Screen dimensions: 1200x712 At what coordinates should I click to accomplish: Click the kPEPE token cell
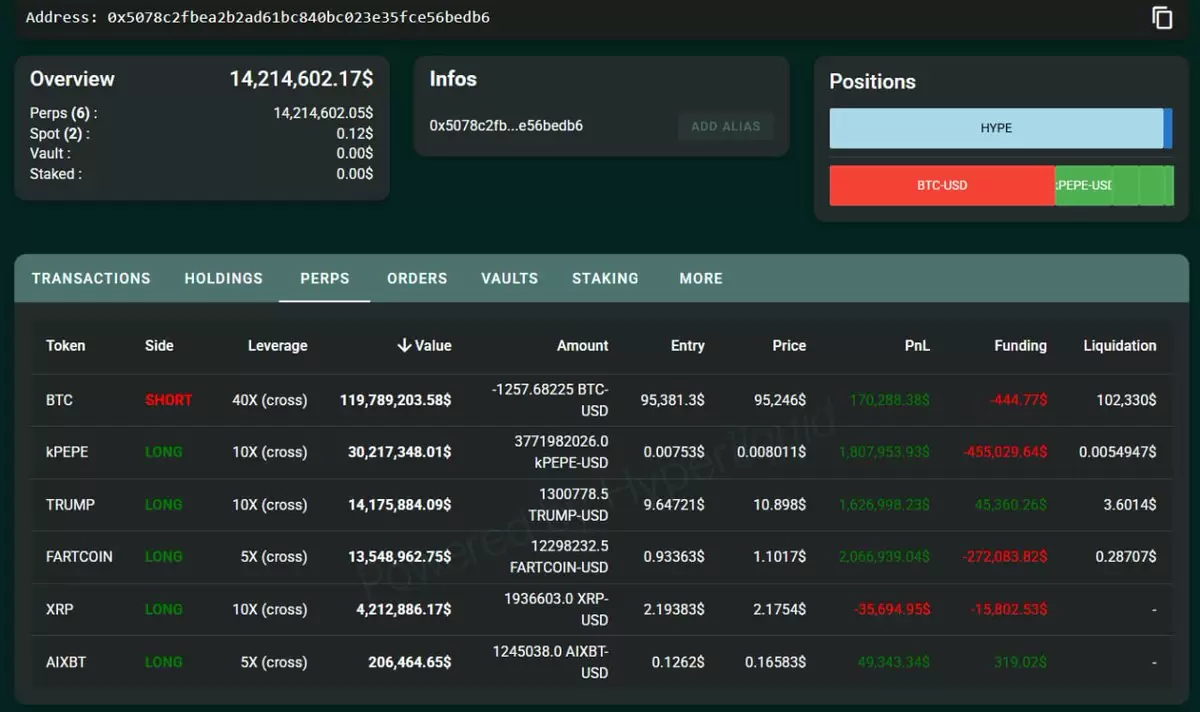pos(67,452)
